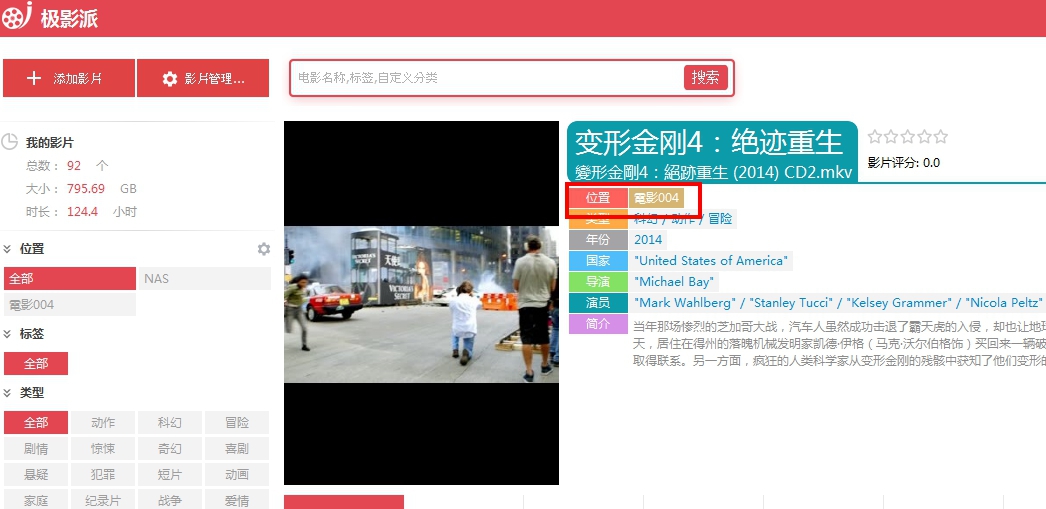
Task: Click the 简介 label
Action: 598,324
